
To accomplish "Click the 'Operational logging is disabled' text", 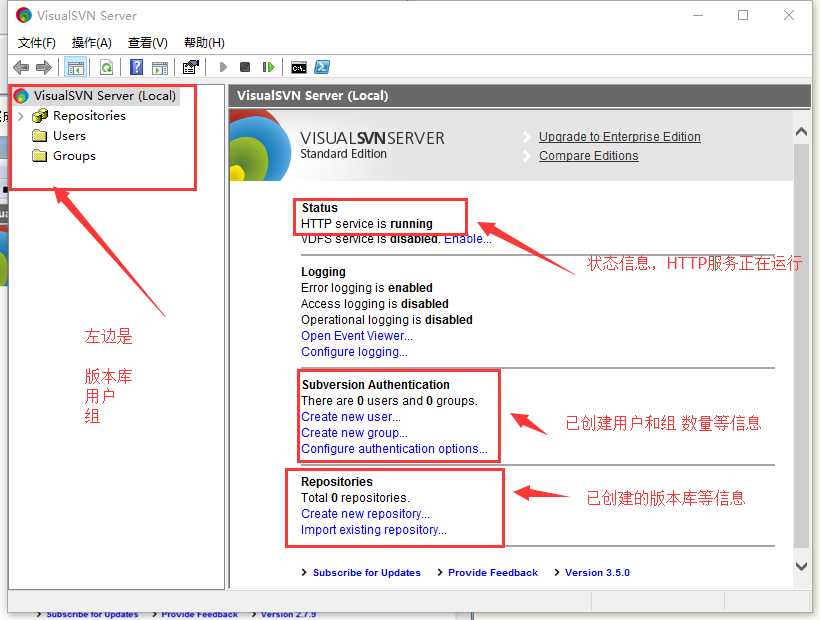I will point(386,320).
